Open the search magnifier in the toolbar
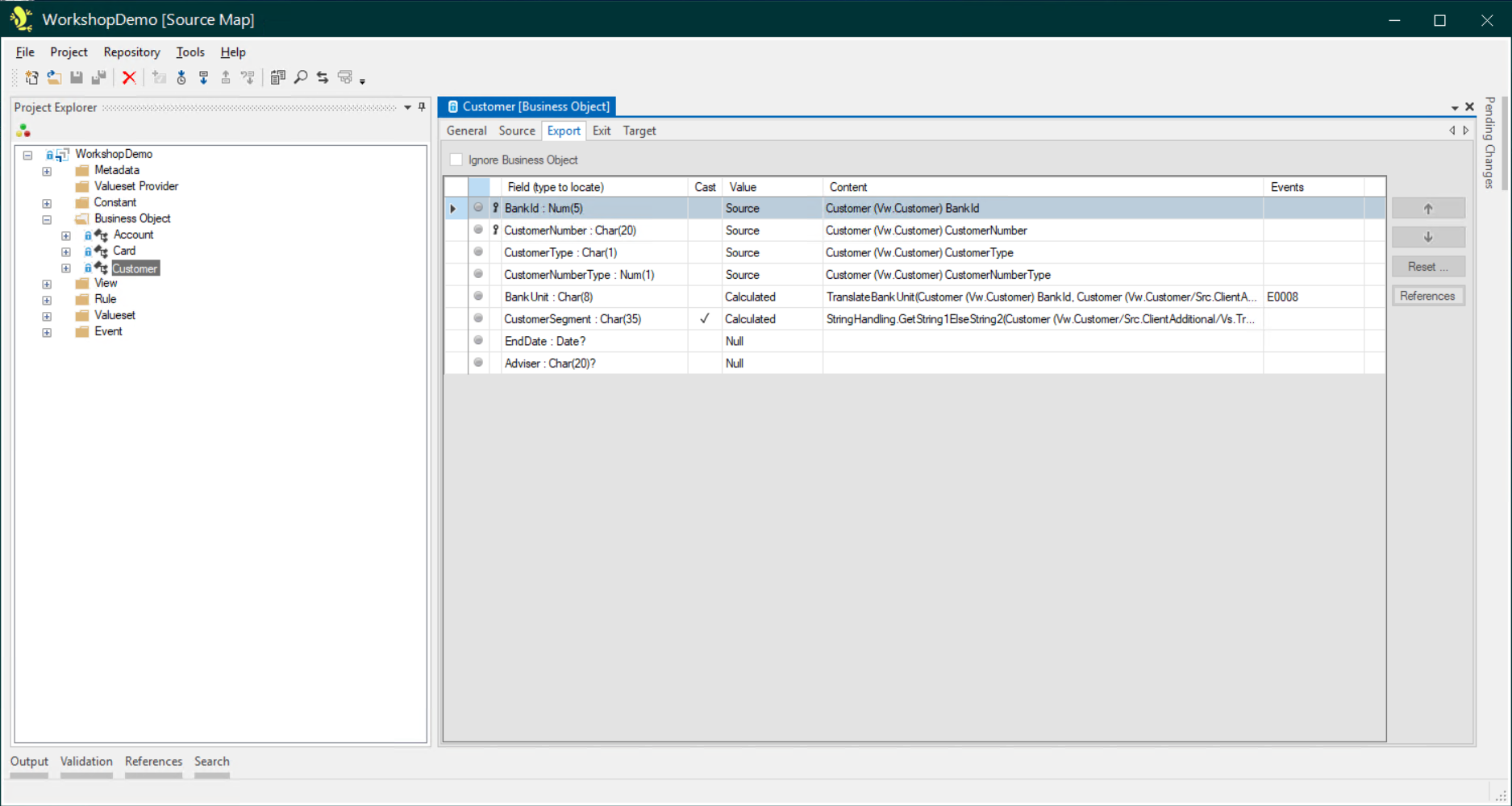The width and height of the screenshot is (1512, 806). point(301,77)
